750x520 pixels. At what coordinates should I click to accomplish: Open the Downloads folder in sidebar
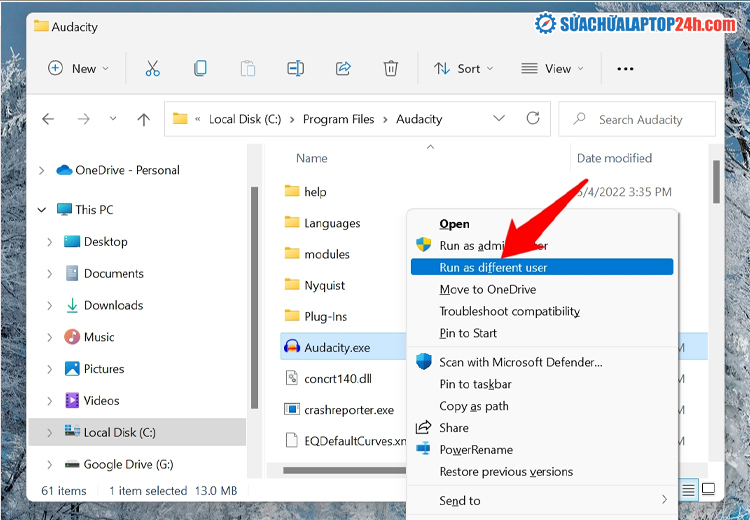pyautogui.click(x=113, y=305)
